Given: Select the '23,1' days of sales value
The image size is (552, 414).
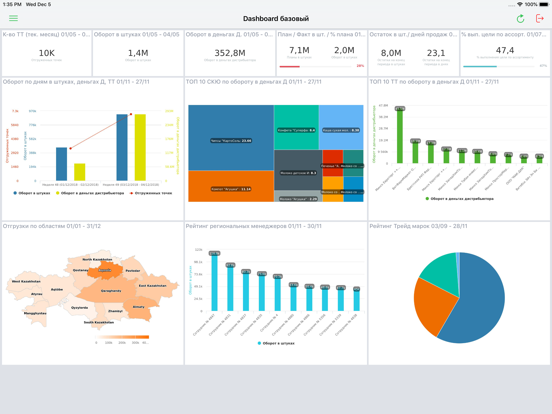Looking at the screenshot, I should (x=436, y=53).
